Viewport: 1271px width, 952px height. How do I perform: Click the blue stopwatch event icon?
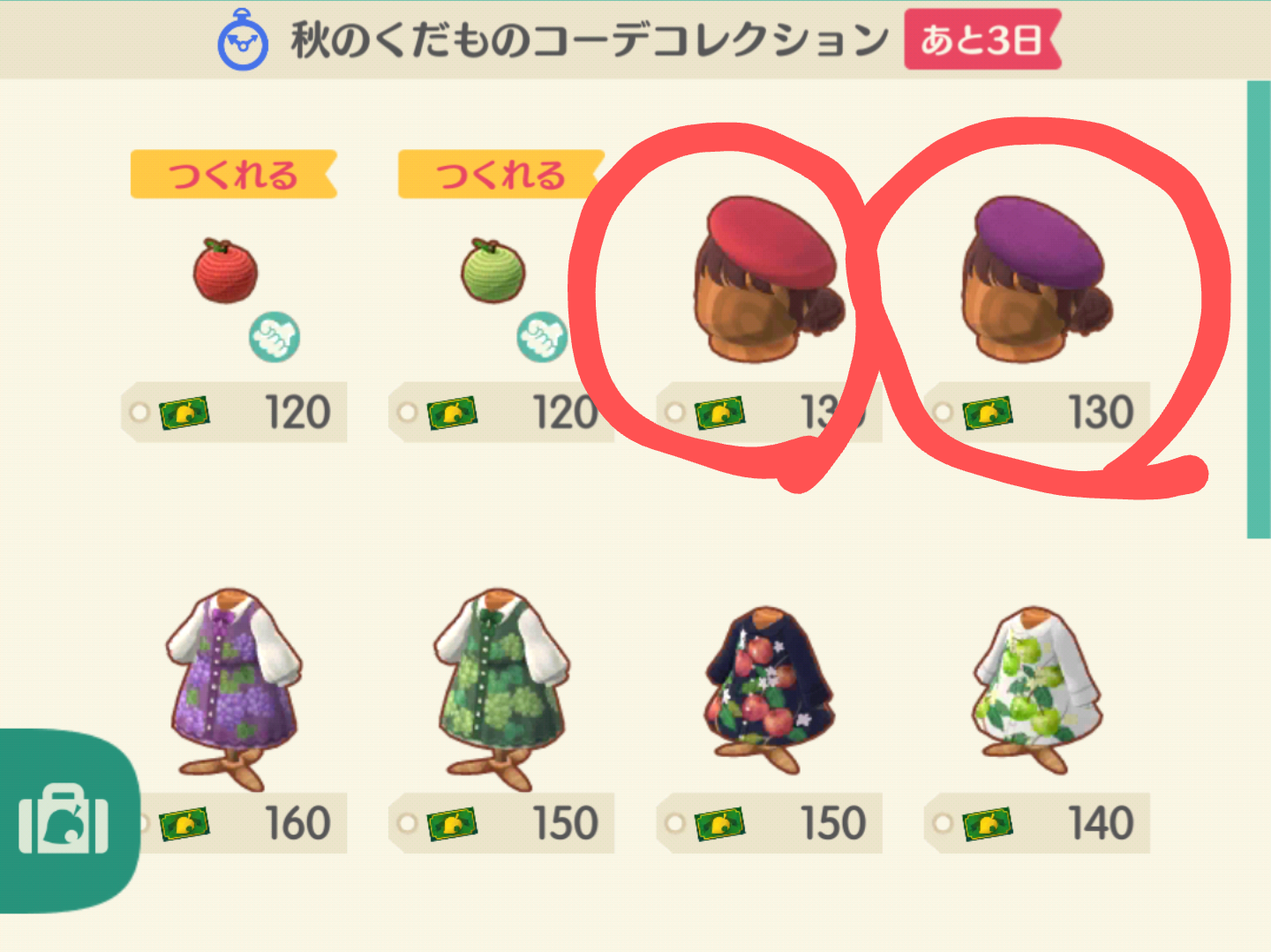[243, 40]
